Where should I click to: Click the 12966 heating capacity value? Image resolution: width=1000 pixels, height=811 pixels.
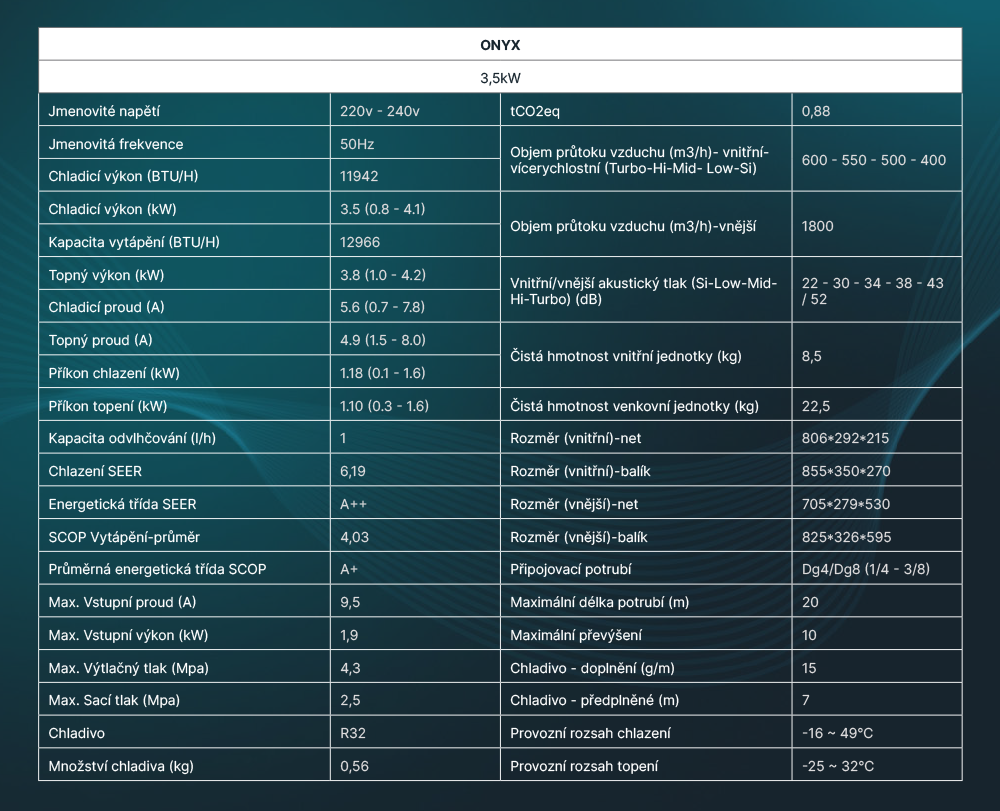(360, 242)
